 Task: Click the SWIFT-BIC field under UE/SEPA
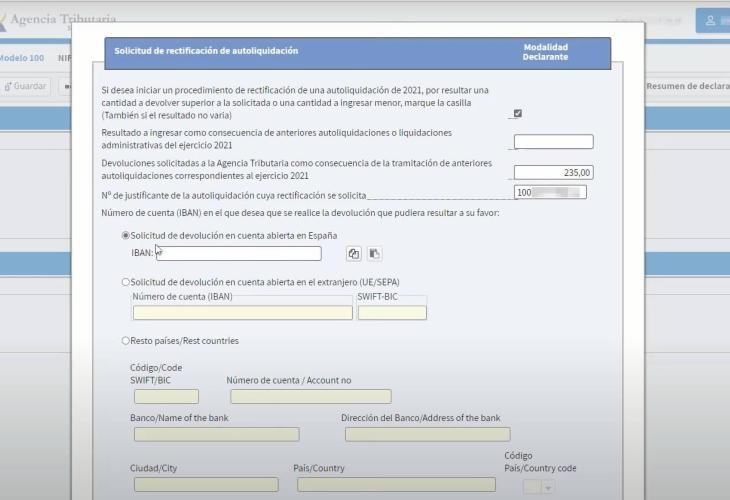tap(392, 313)
